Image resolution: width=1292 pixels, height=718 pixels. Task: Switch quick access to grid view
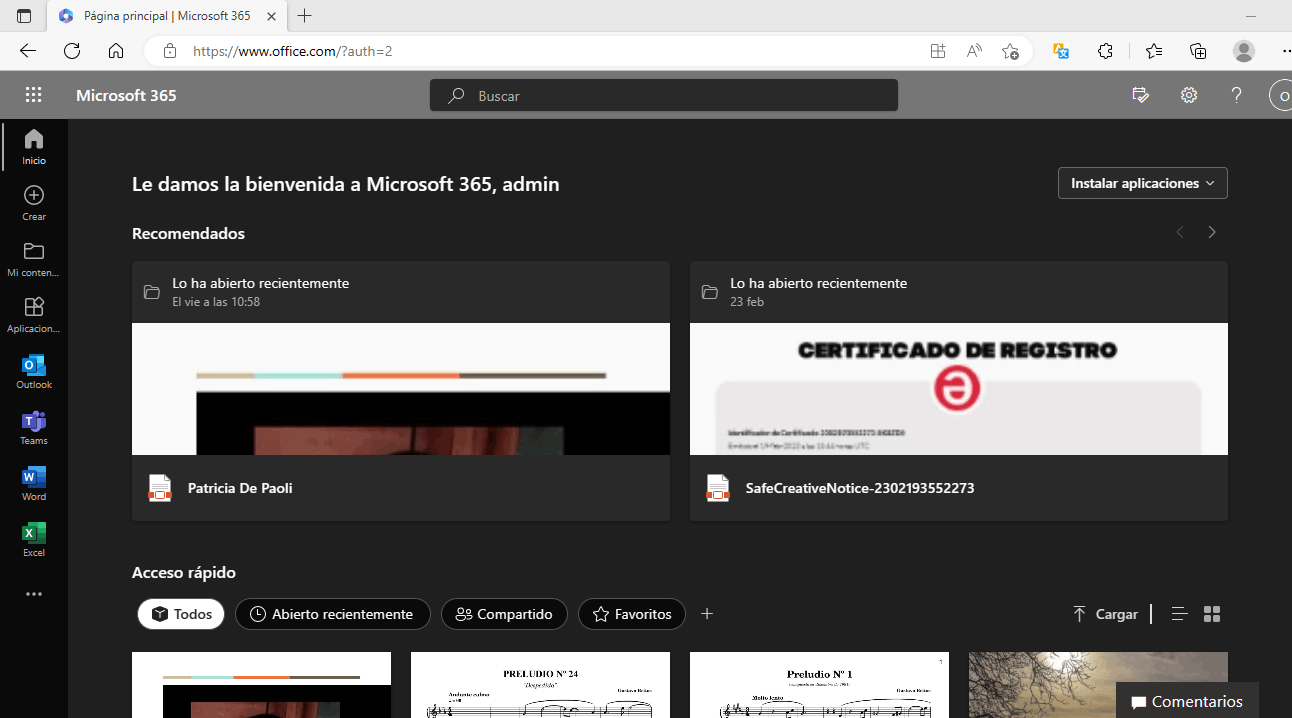[x=1212, y=614]
